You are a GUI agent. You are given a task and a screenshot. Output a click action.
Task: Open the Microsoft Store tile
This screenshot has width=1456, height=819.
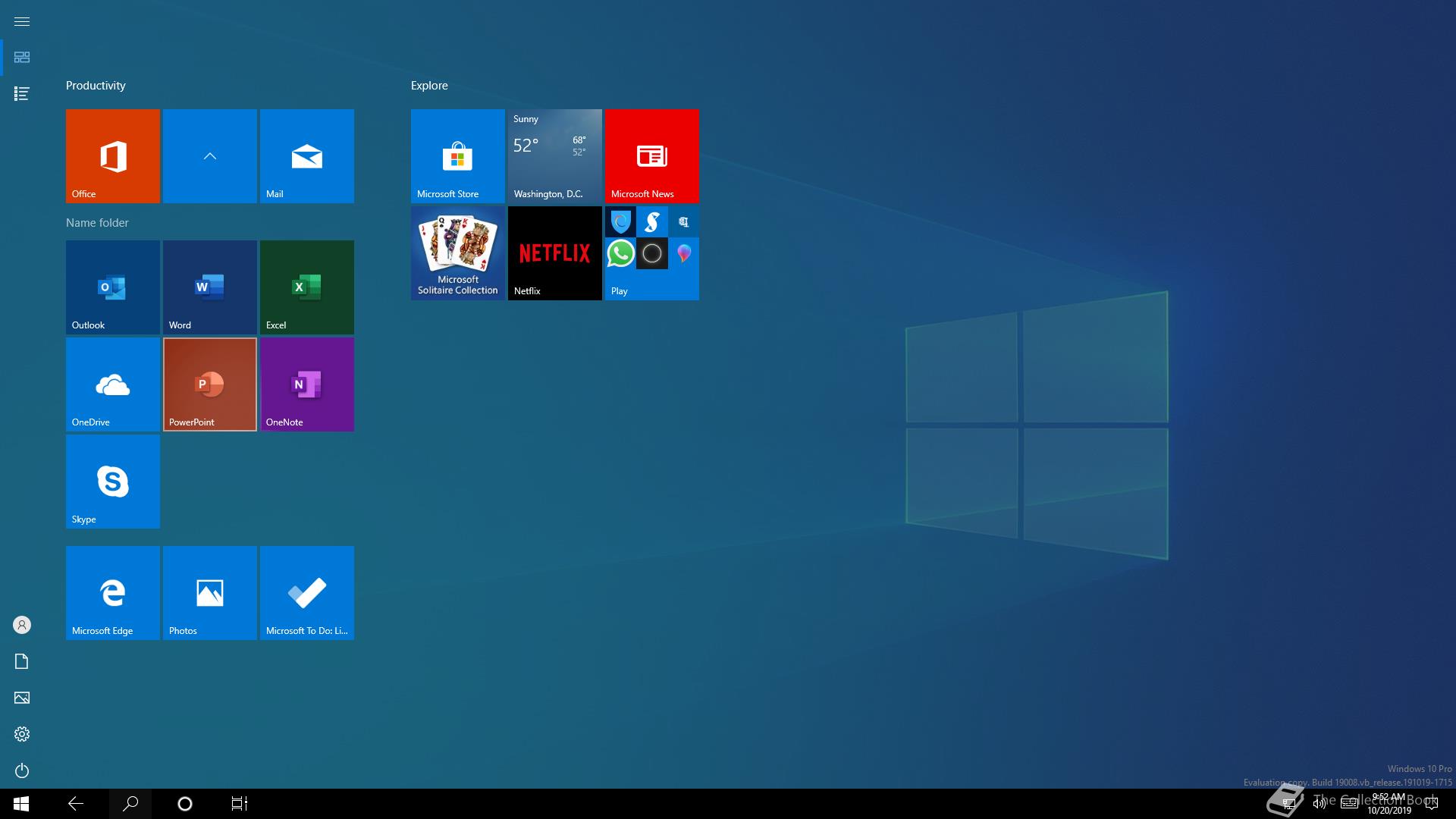point(458,156)
